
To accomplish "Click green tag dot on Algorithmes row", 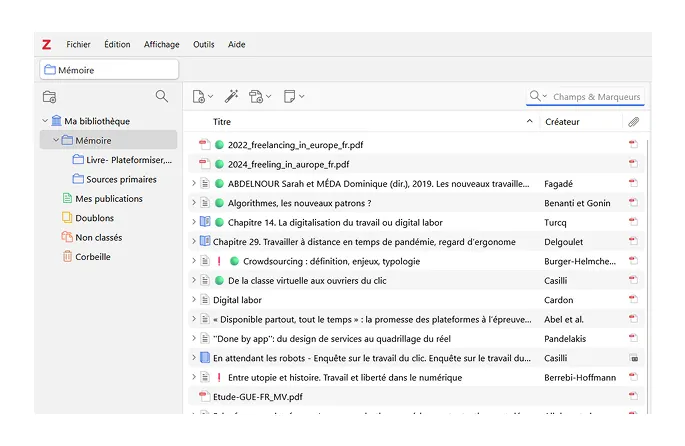I will 220,203.
